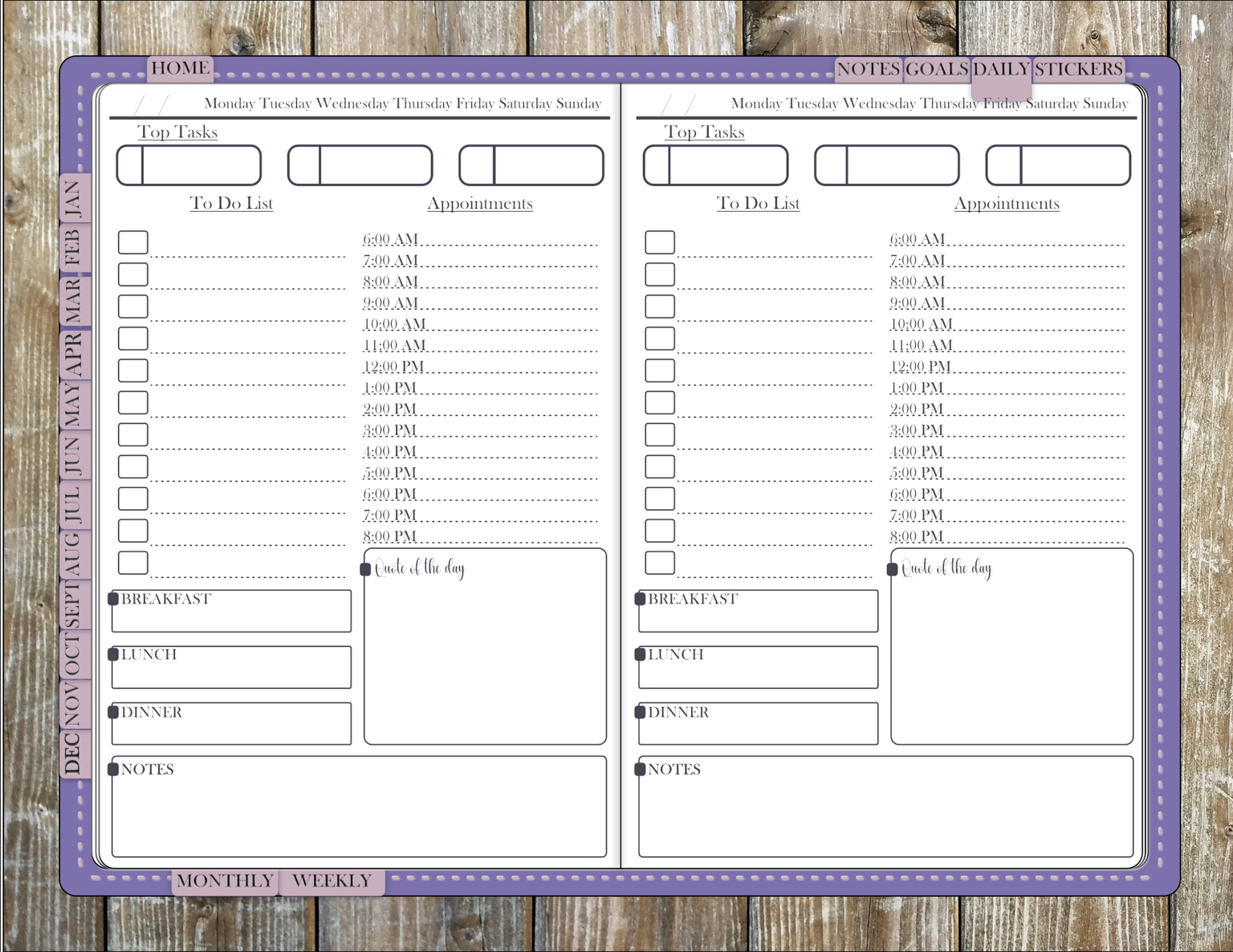The width and height of the screenshot is (1233, 952).
Task: Select the 5:00 PM appointment line, right page
Action: [x=1007, y=473]
